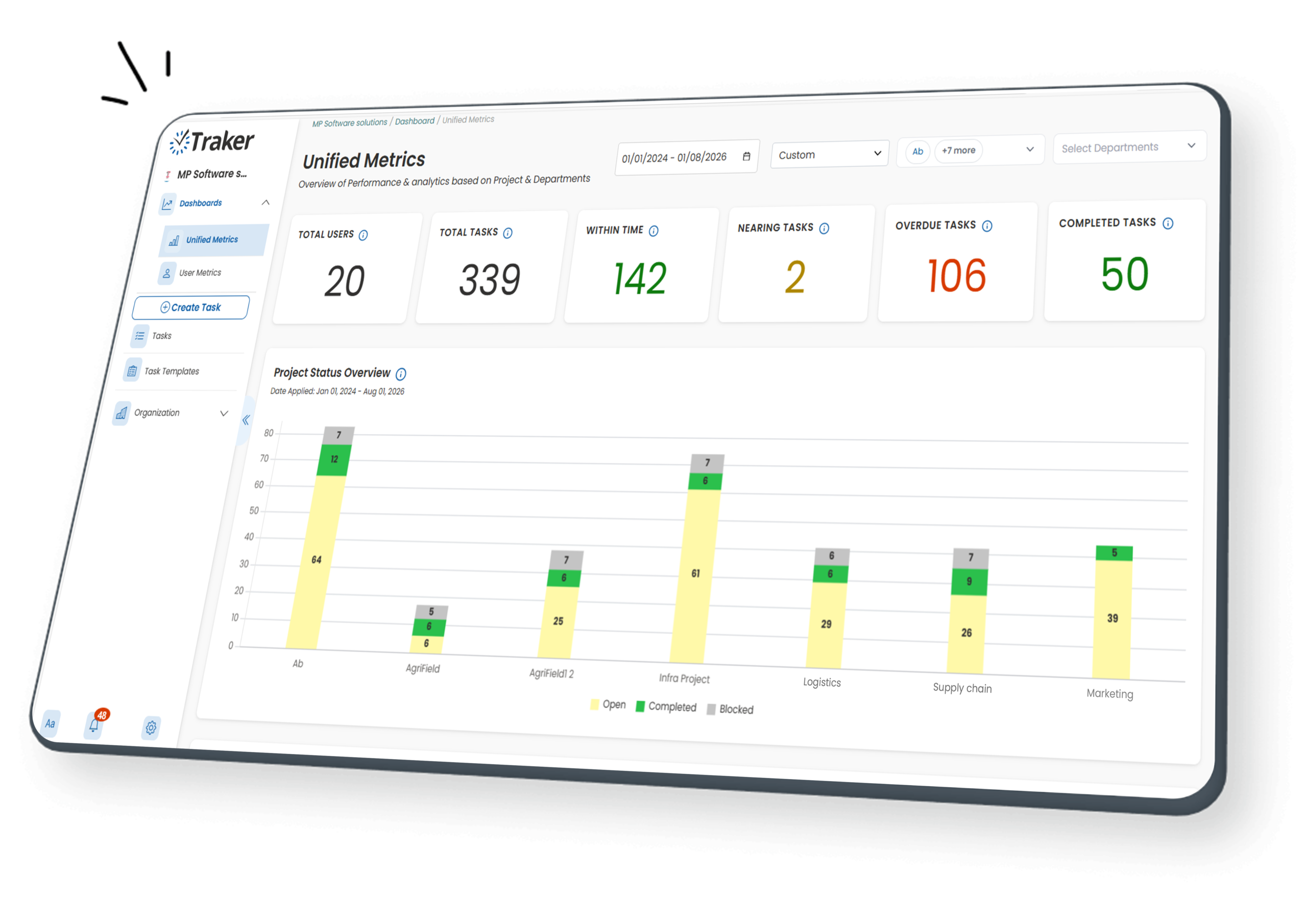
Task: Click the Aa font size icon
Action: coord(50,723)
